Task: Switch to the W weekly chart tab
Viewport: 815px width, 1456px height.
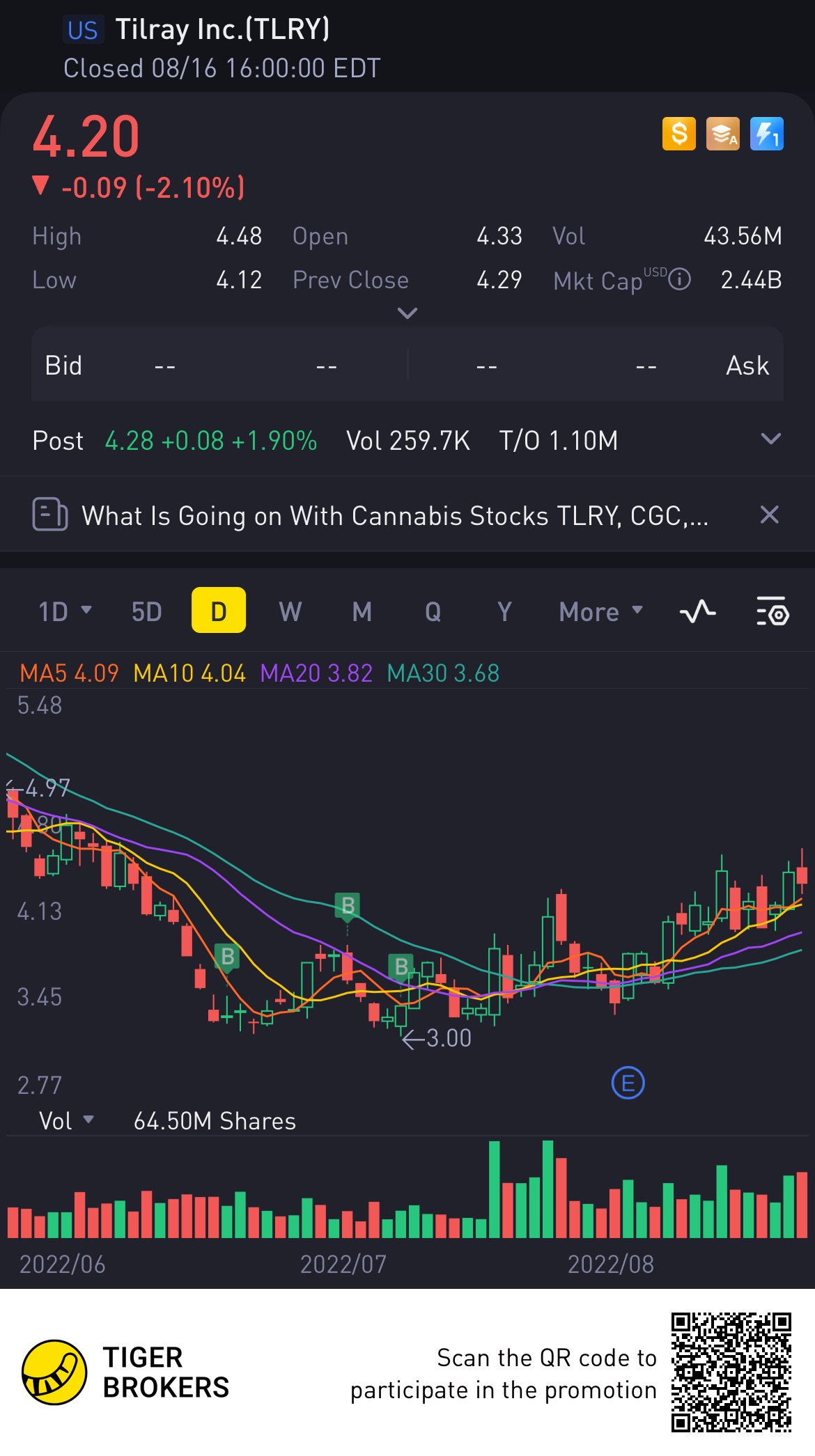Action: click(290, 611)
